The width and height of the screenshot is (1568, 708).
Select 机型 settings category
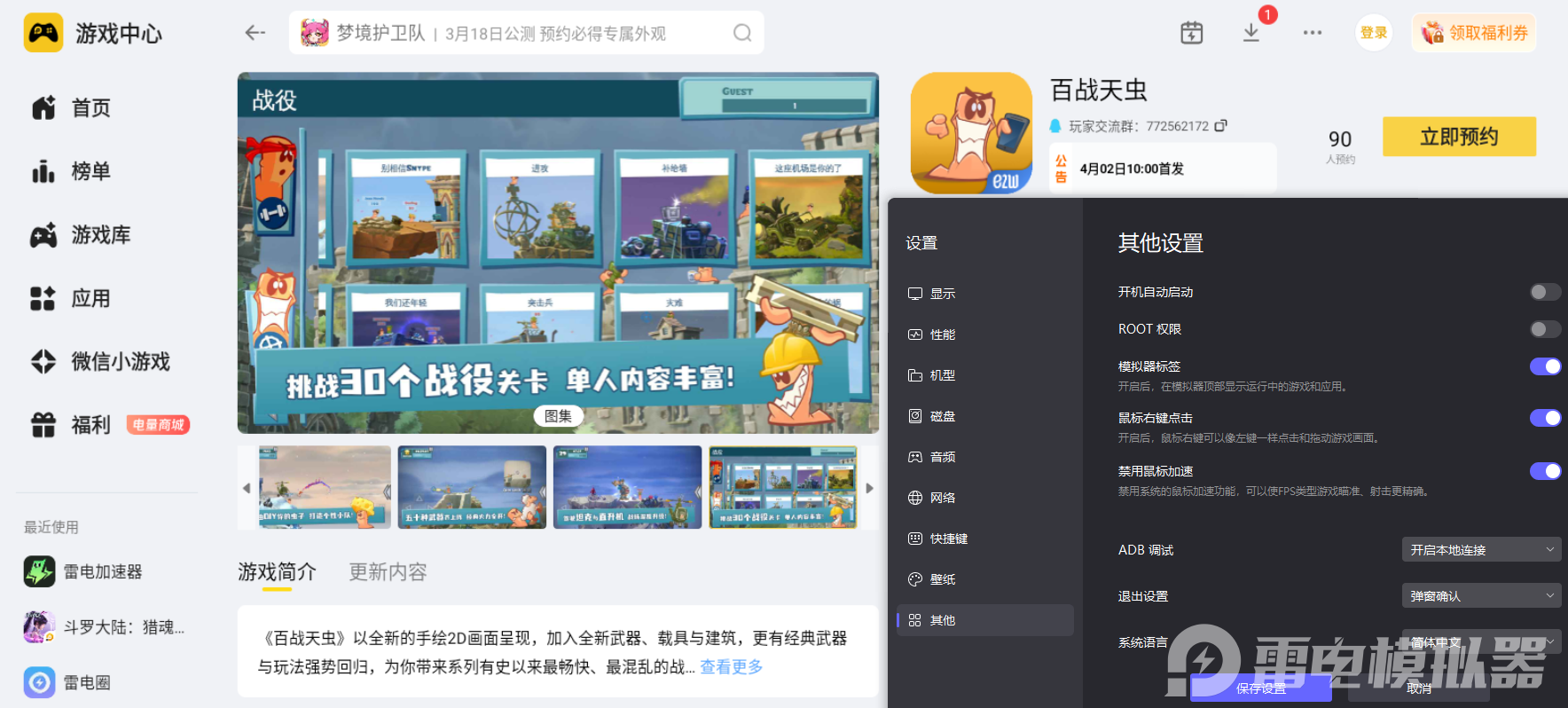pyautogui.click(x=985, y=375)
